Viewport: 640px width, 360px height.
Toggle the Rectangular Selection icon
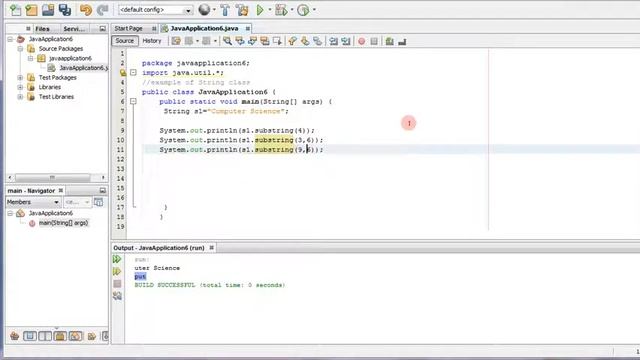(x=277, y=41)
